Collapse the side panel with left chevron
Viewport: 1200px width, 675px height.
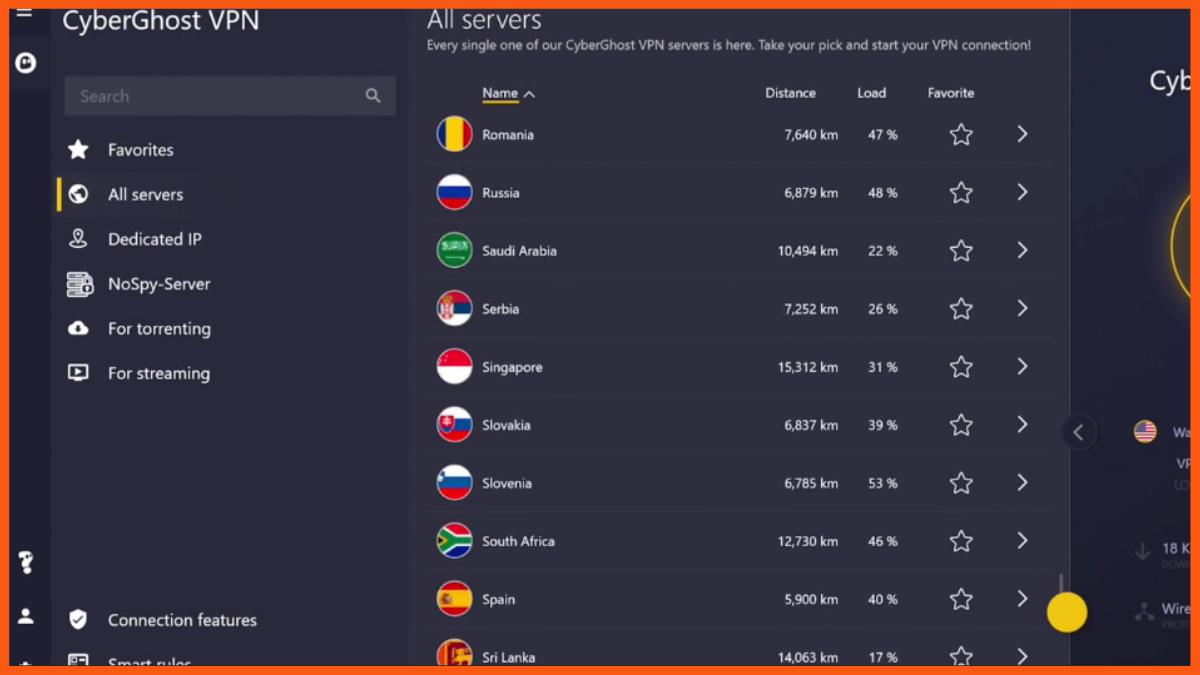click(1078, 432)
